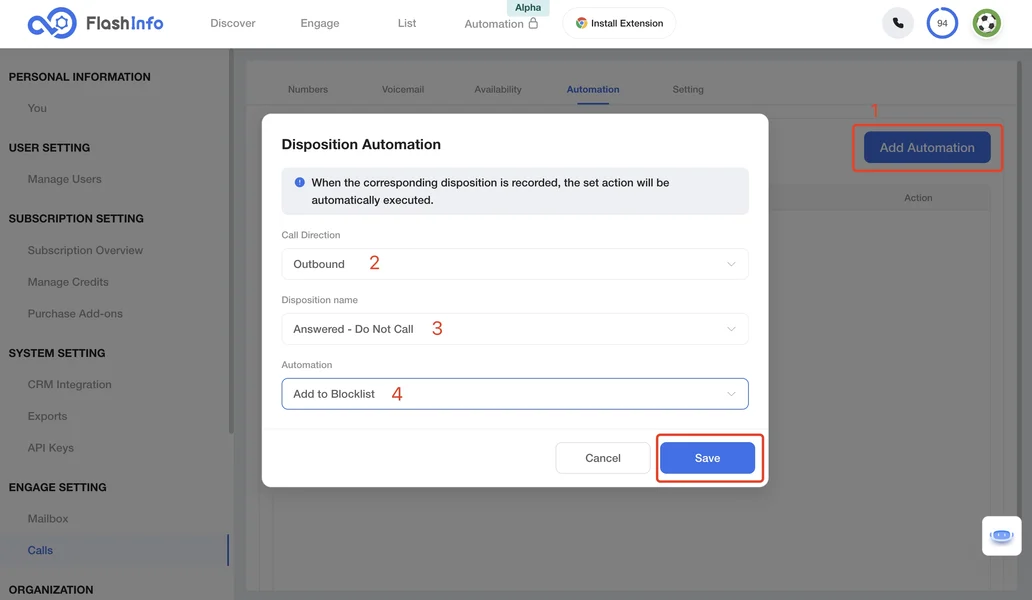Expand the Call Direction dropdown chevron

coord(731,264)
